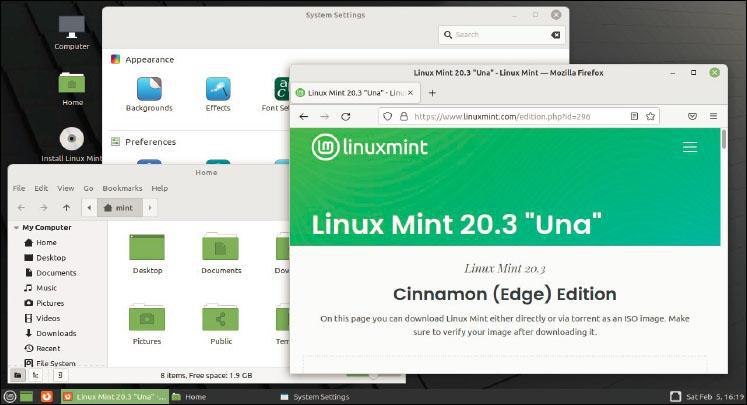747x405 pixels.
Task: Click the left path bar arrow
Action: (89, 208)
